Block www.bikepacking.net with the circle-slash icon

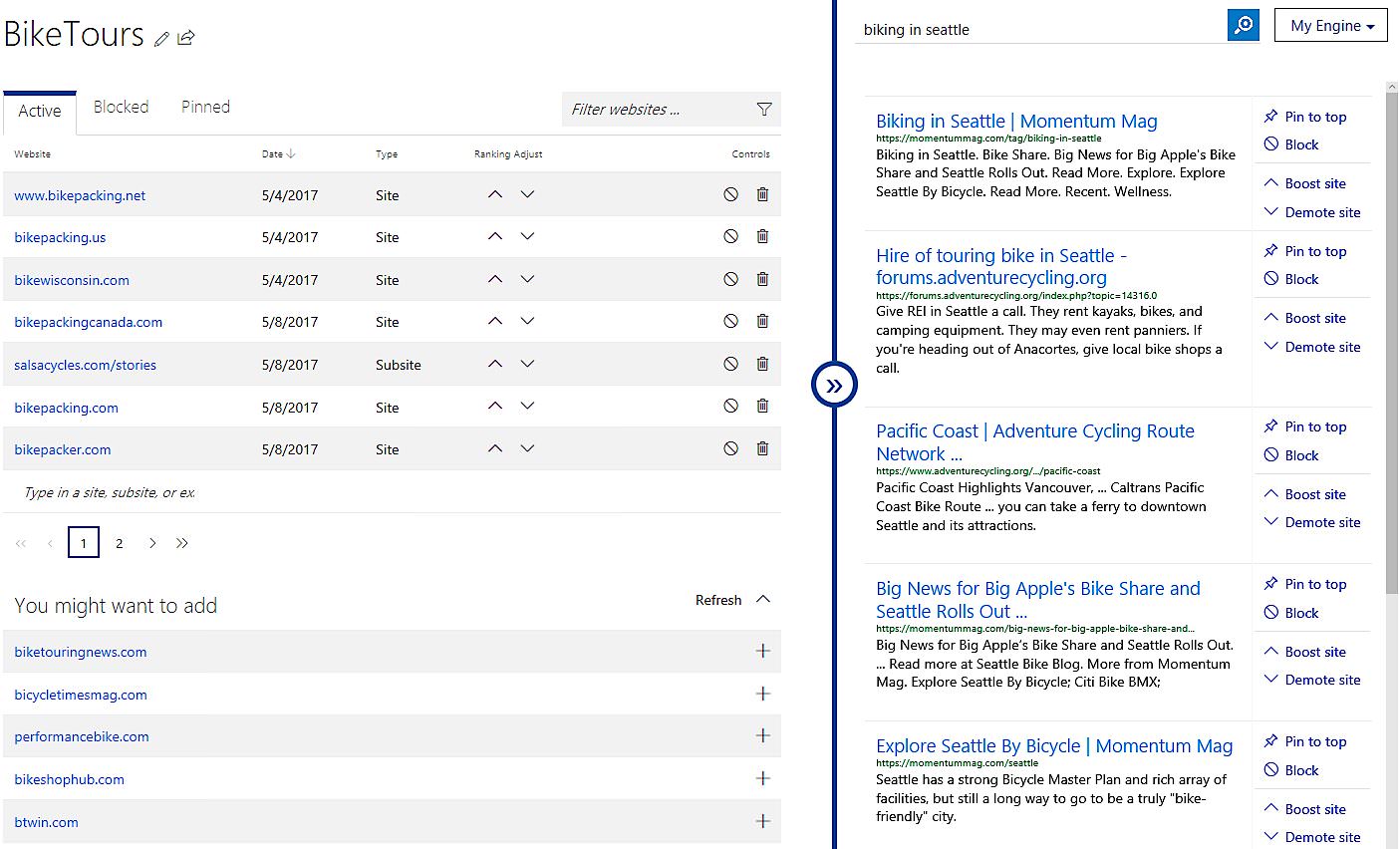(730, 194)
